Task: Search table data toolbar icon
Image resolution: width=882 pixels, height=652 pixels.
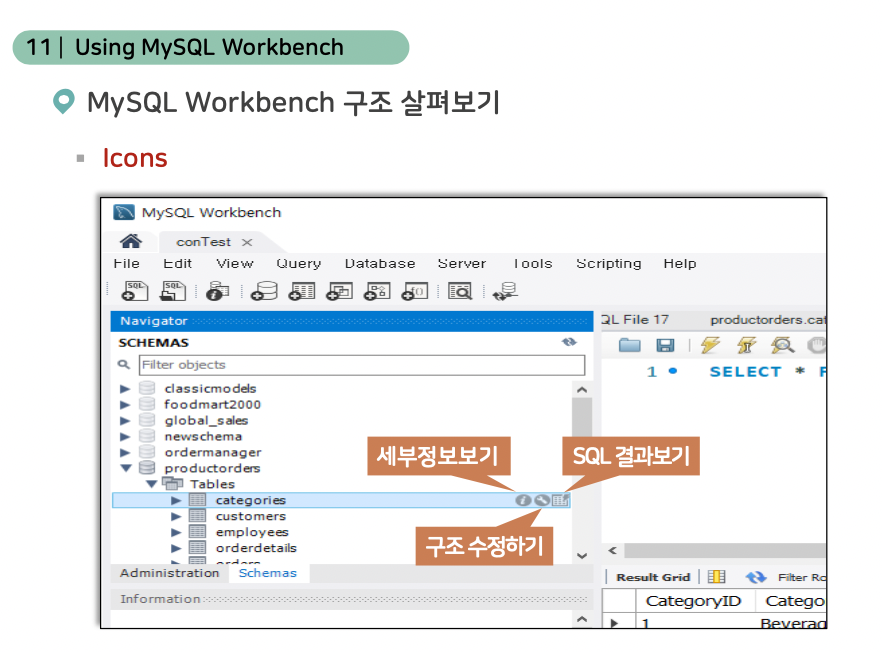Action: (460, 291)
